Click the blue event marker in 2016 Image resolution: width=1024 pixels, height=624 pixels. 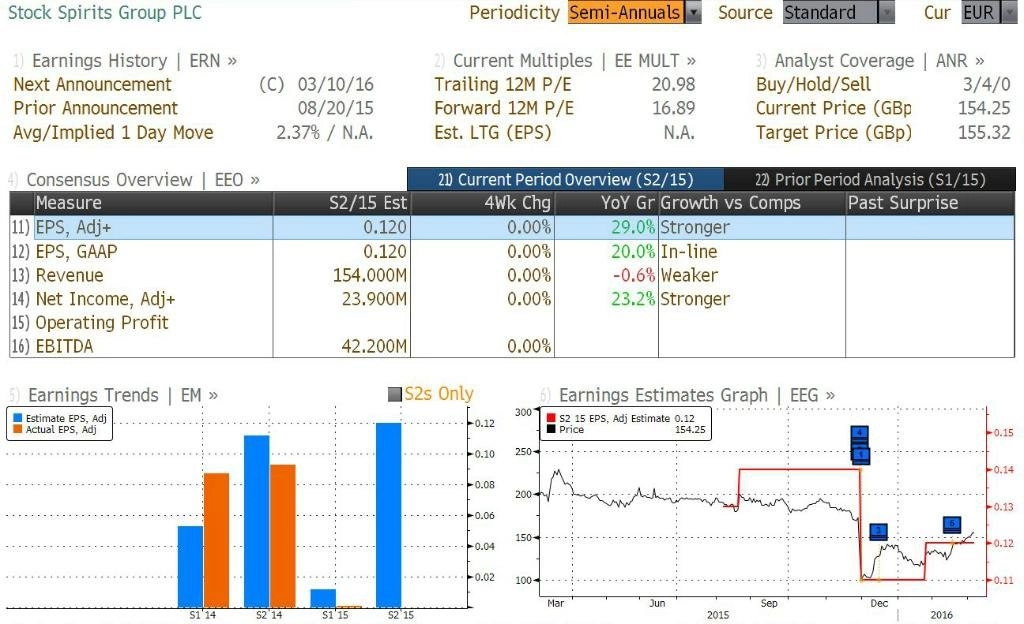point(952,524)
